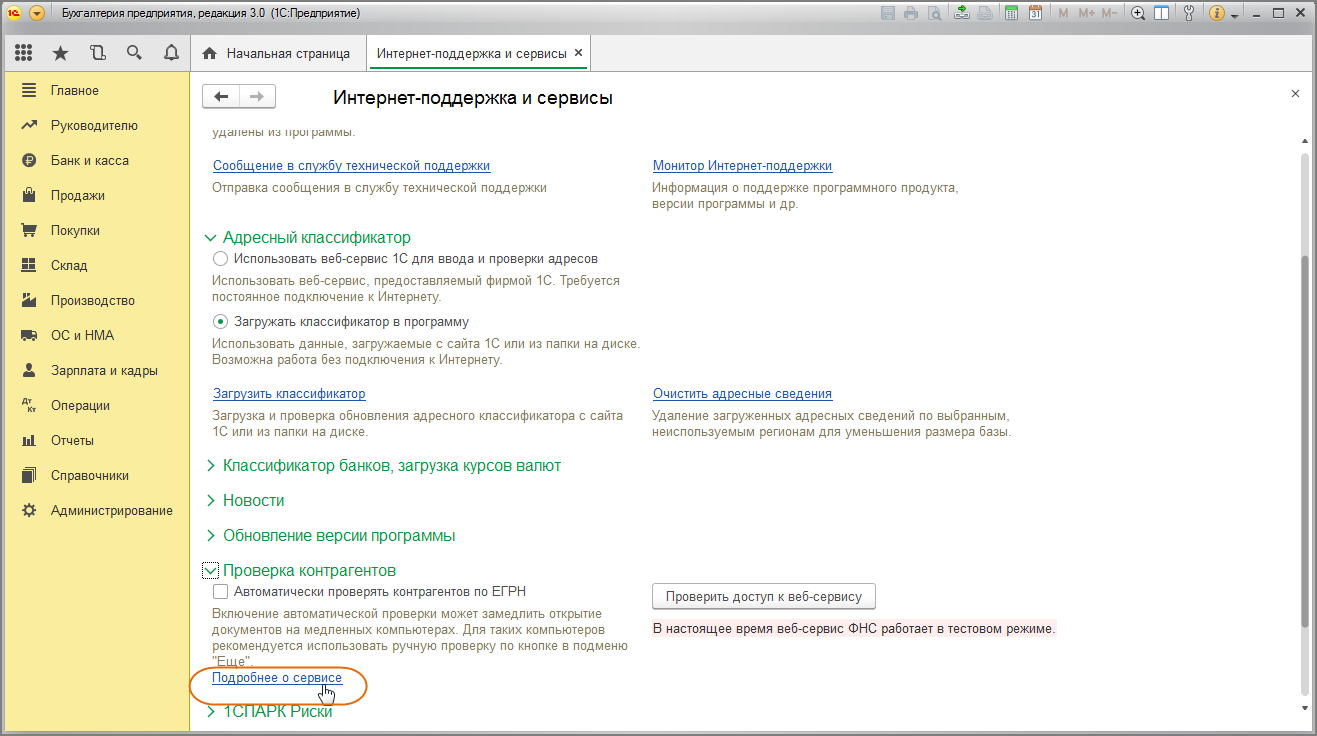Click the M- memory button

coord(1109,14)
